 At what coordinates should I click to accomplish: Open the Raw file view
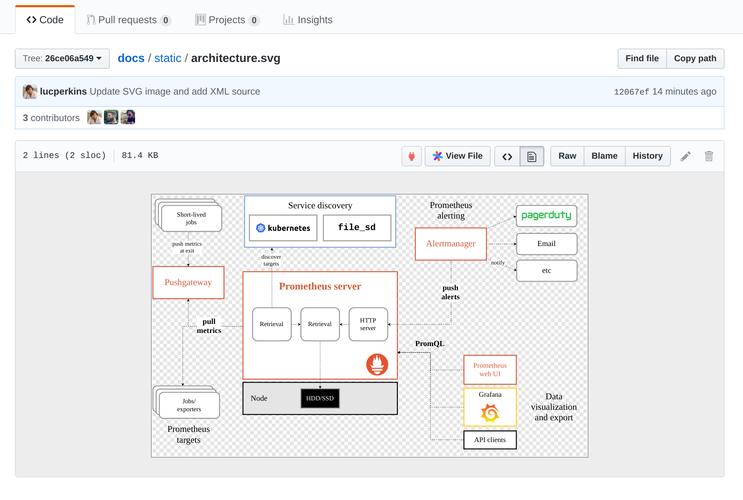tap(567, 156)
